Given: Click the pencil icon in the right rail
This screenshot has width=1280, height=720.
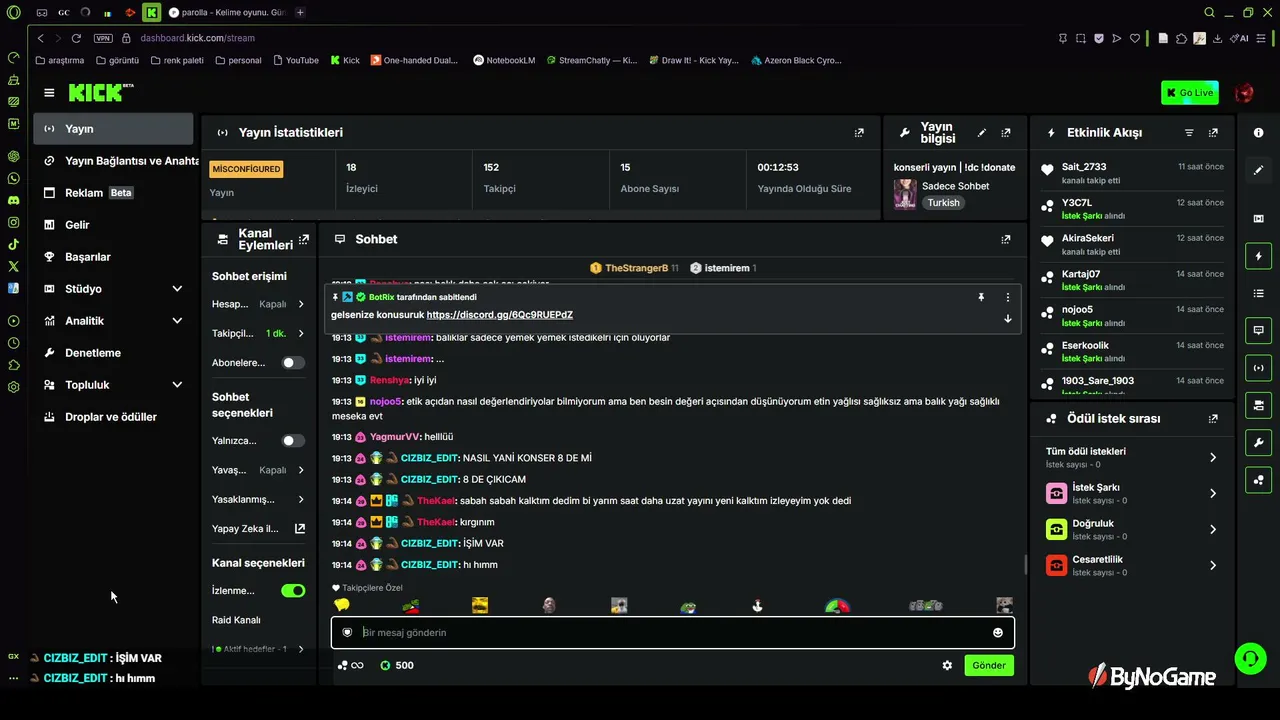Looking at the screenshot, I should [x=1258, y=170].
